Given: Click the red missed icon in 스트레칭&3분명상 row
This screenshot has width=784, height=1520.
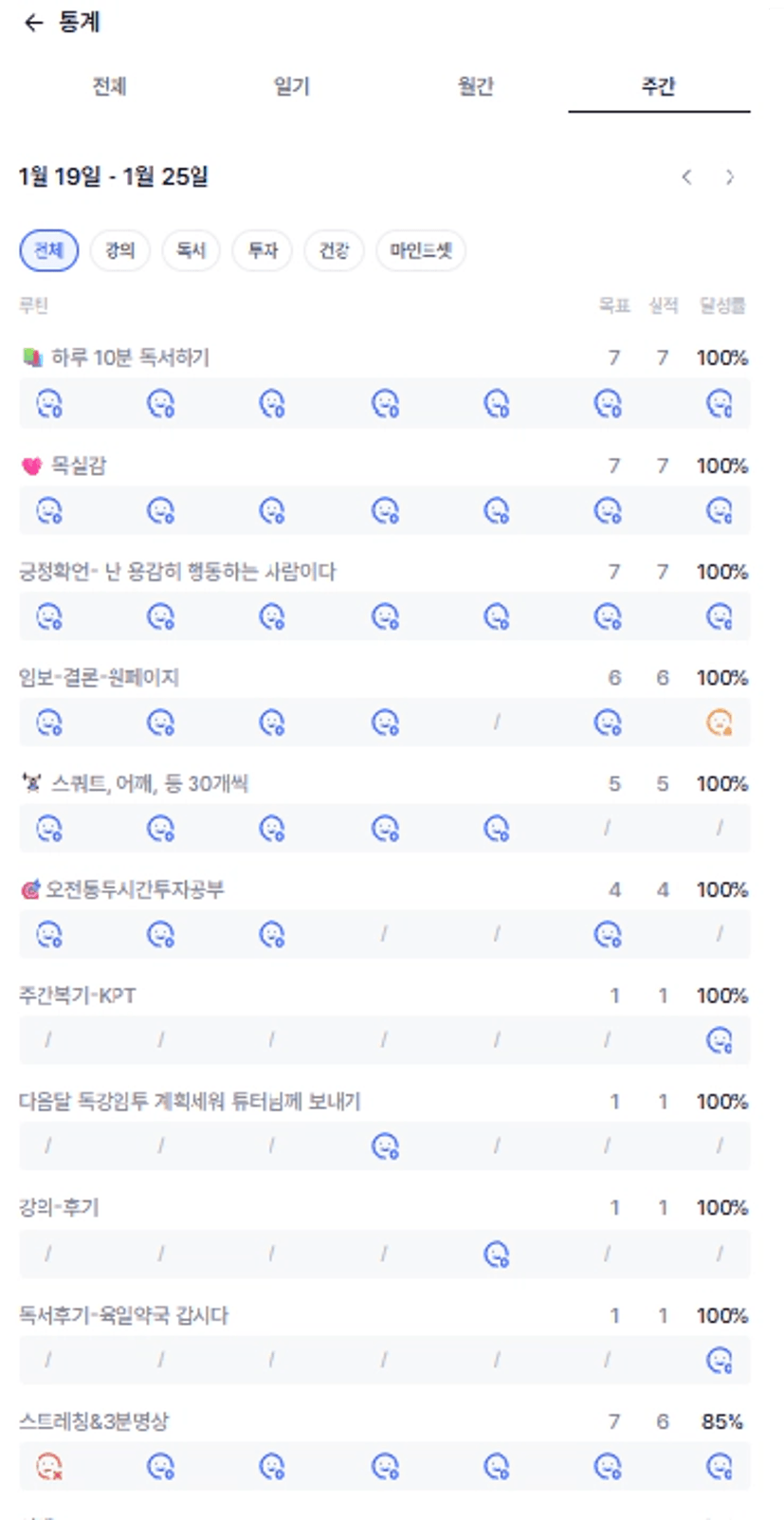Looking at the screenshot, I should (49, 1468).
